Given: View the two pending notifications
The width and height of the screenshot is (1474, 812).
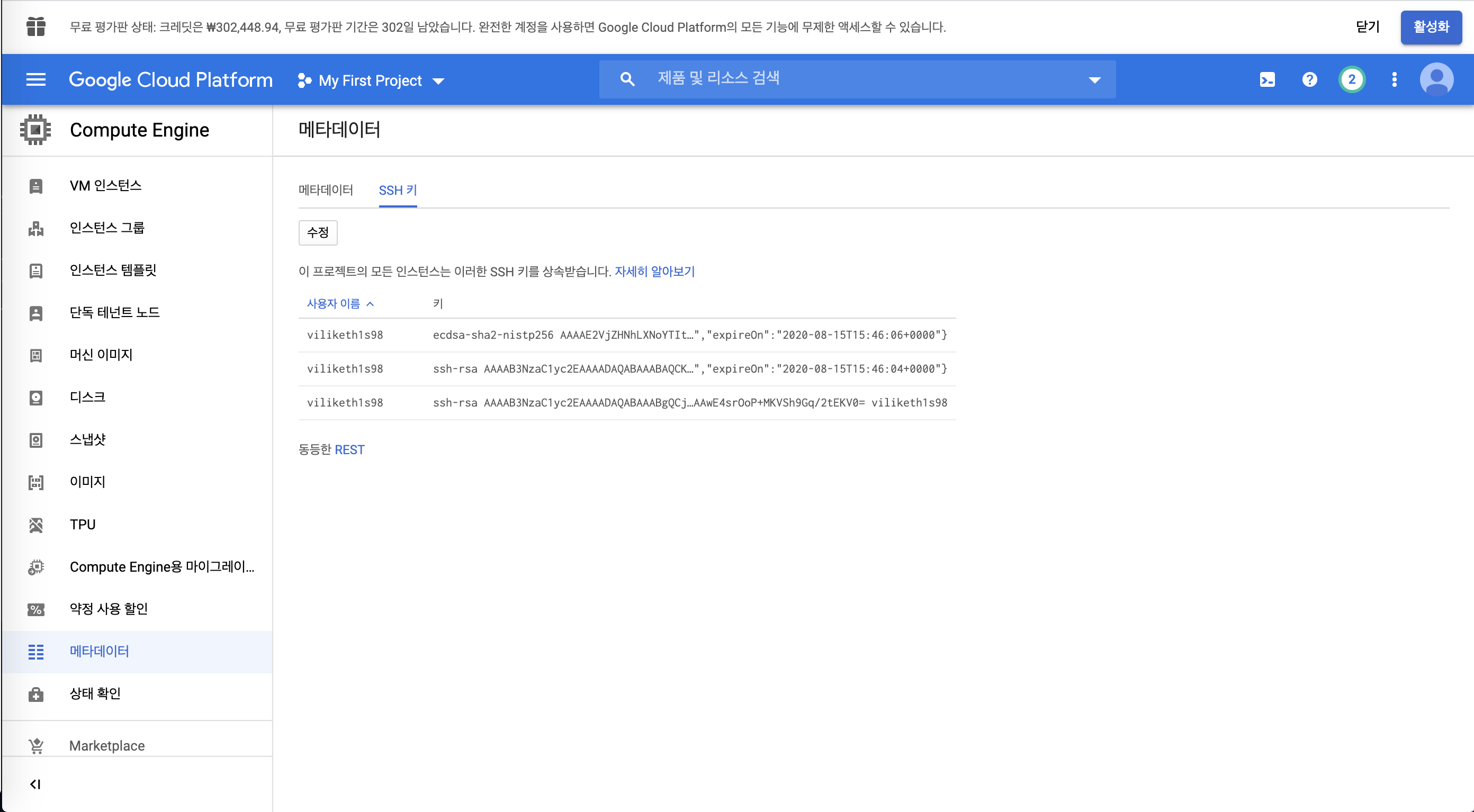Looking at the screenshot, I should (1352, 79).
